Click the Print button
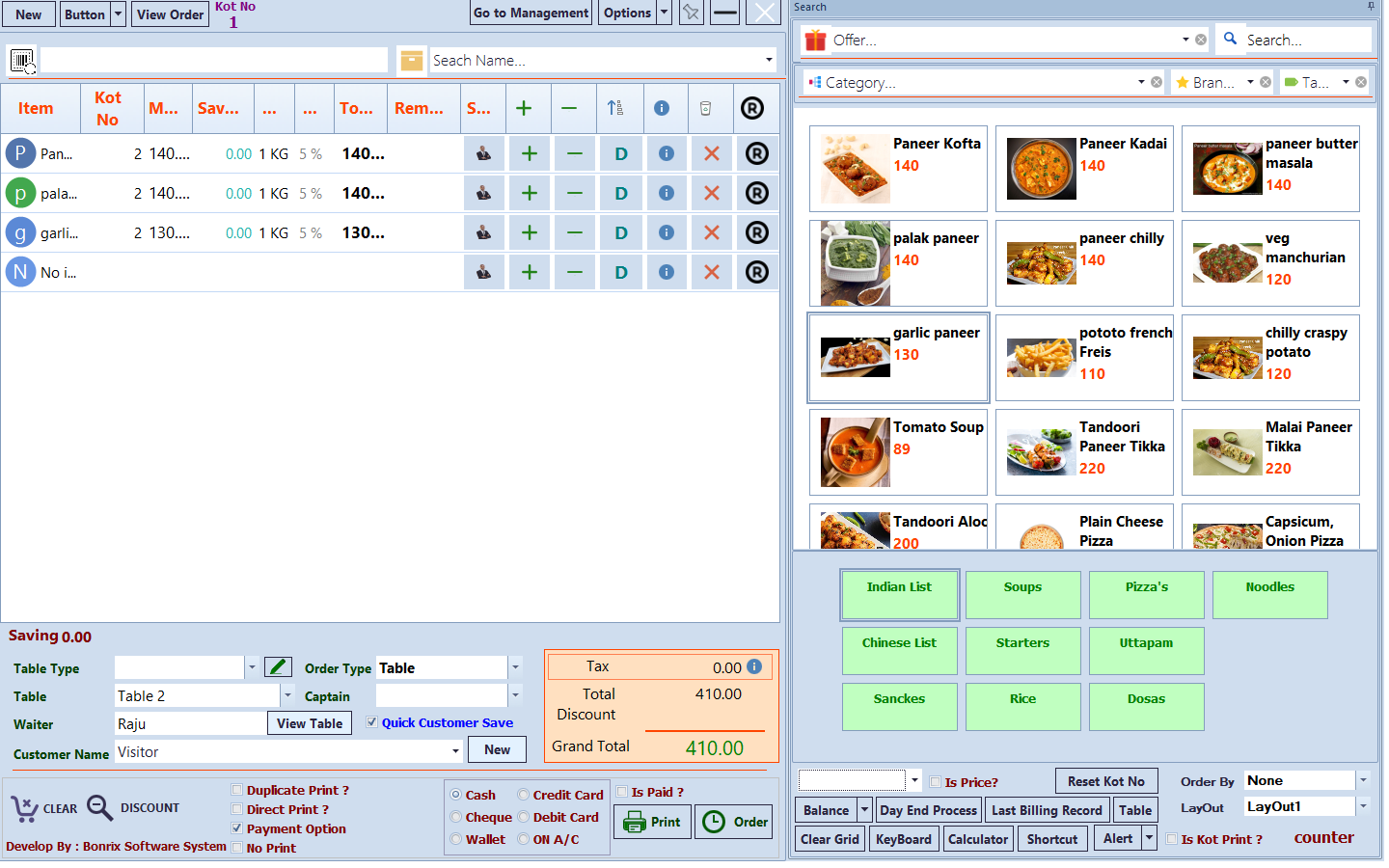This screenshot has width=1389, height=868. (x=652, y=822)
